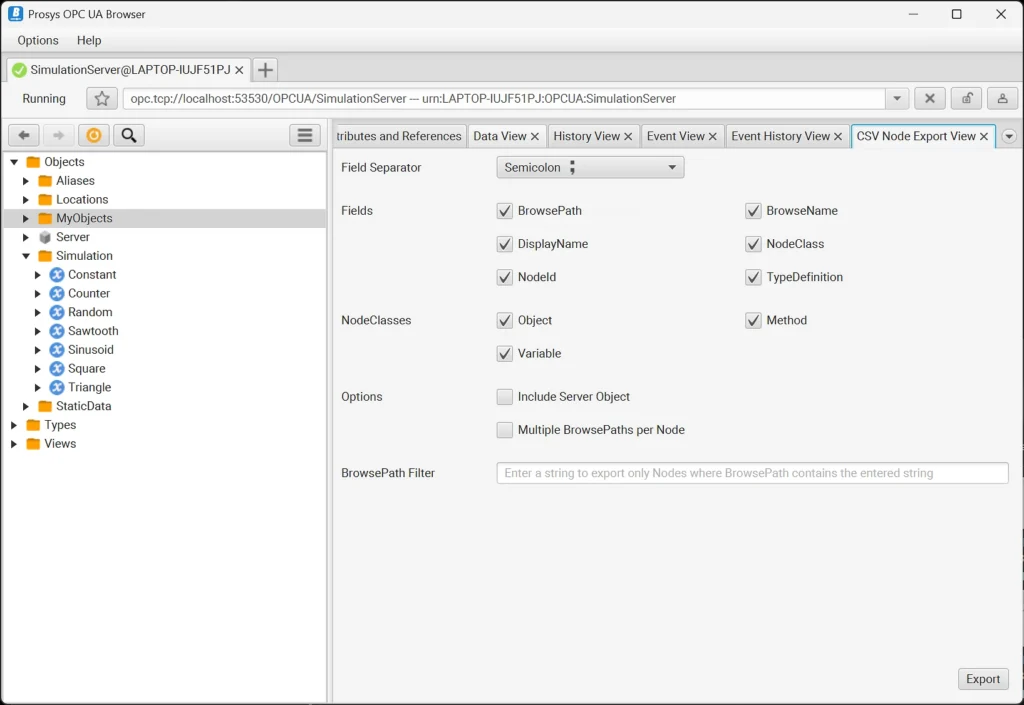Click the BrowsePath Filter input field
Image resolution: width=1024 pixels, height=705 pixels.
[x=750, y=472]
